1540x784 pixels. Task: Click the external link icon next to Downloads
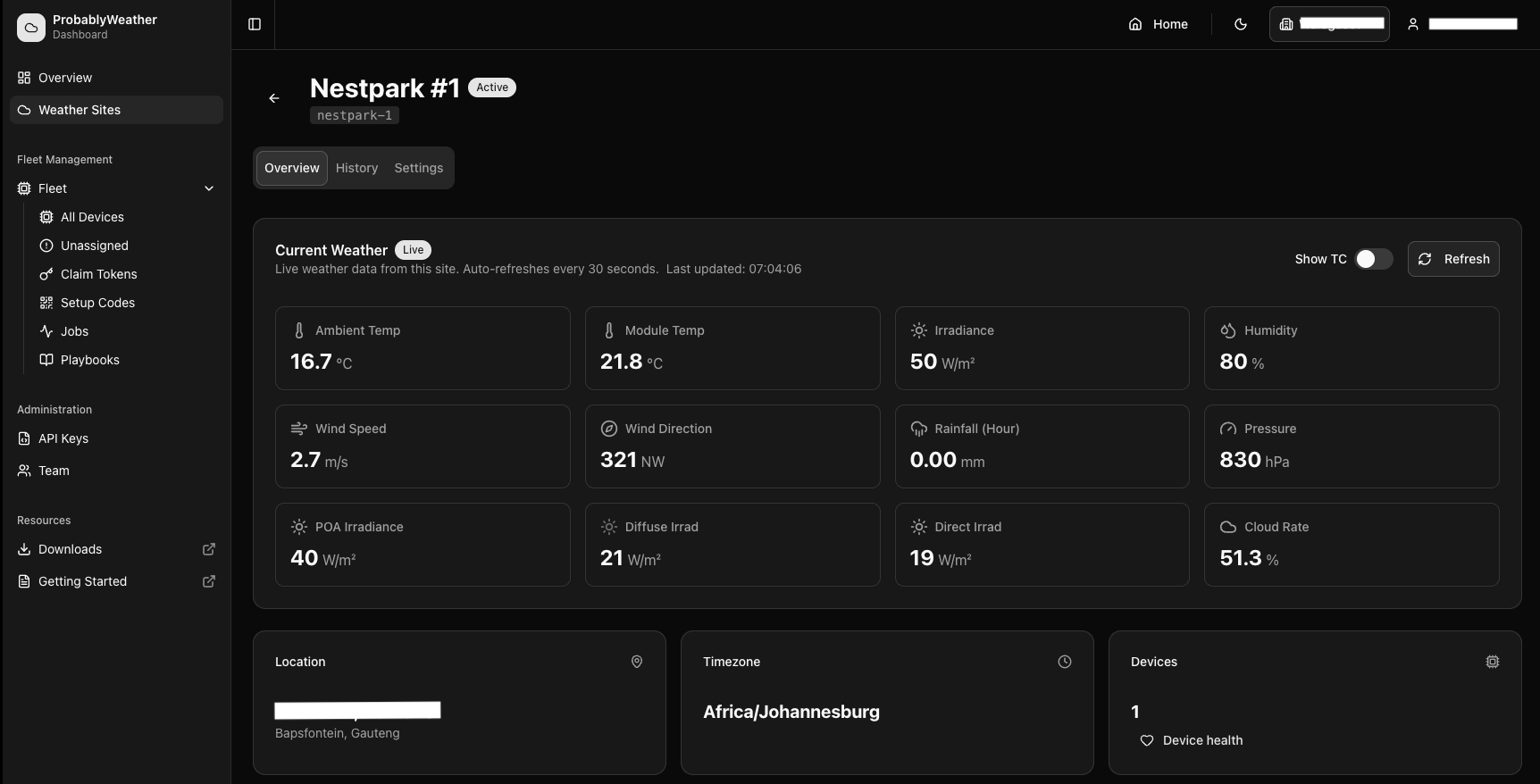[209, 549]
